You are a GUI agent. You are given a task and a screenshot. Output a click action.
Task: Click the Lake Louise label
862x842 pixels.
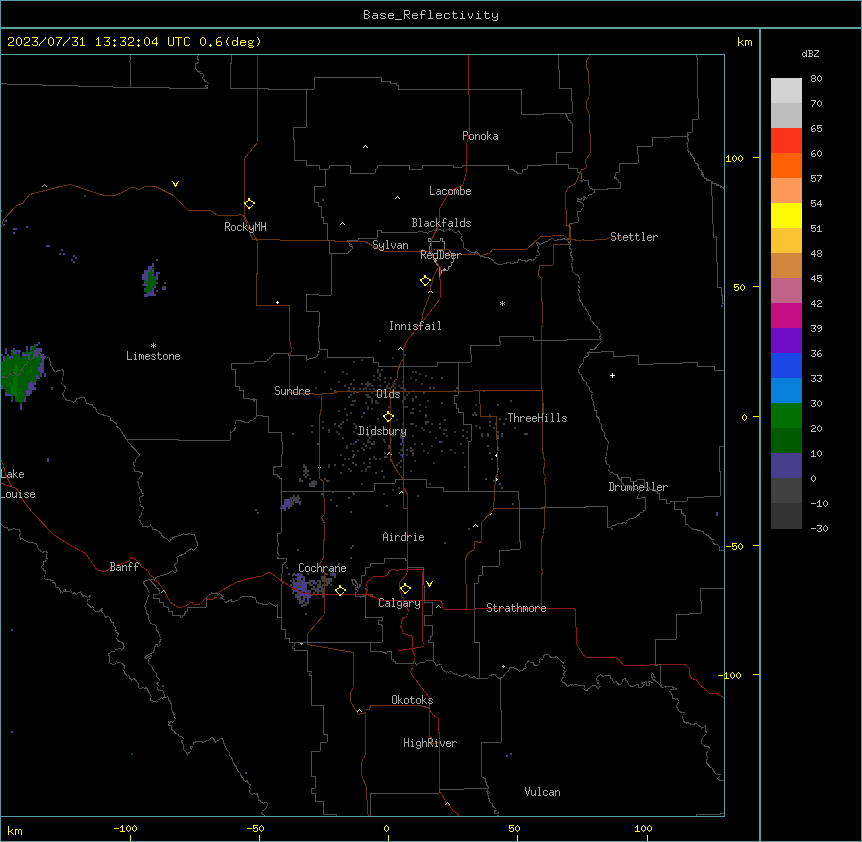point(18,484)
